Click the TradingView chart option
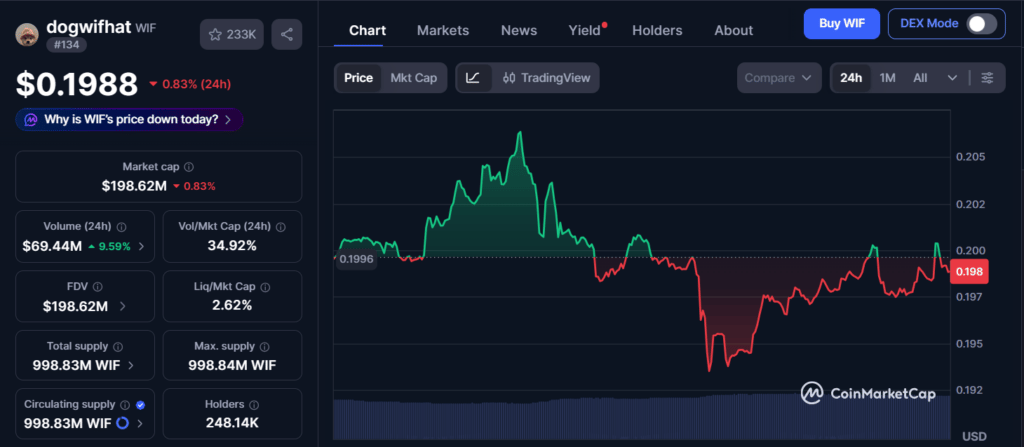 (547, 77)
